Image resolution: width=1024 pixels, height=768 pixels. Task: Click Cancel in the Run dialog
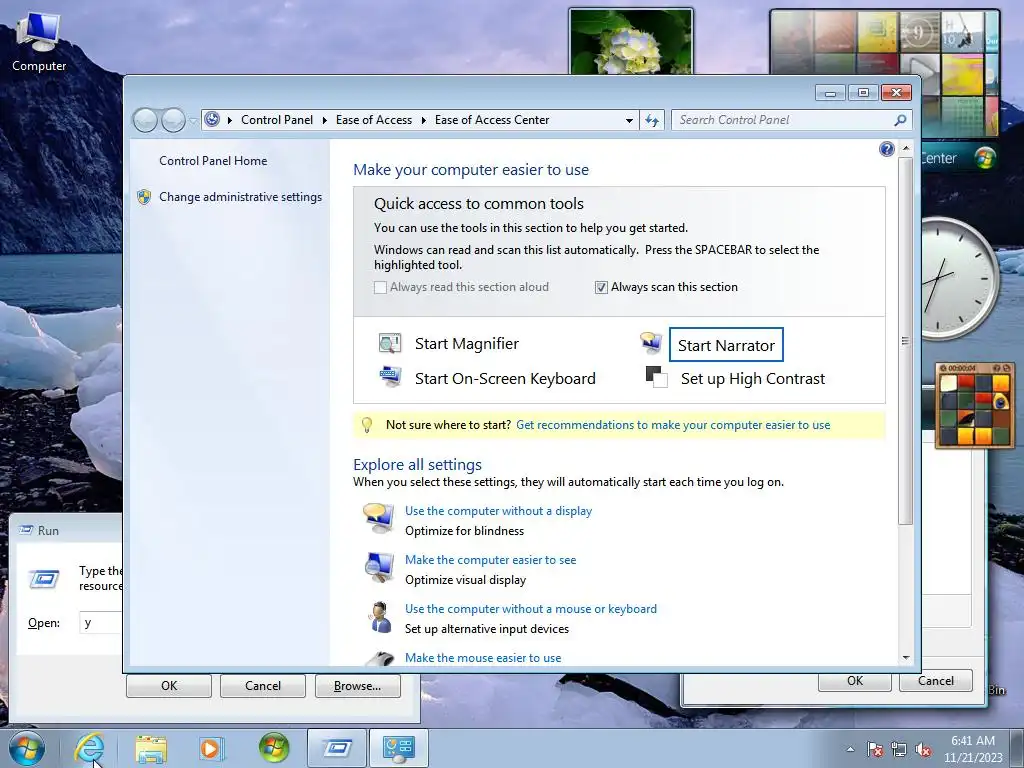point(263,686)
